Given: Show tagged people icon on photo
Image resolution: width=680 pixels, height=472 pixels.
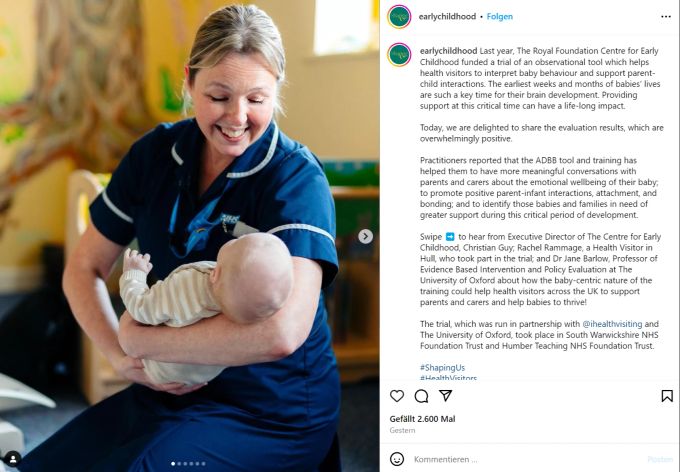Looking at the screenshot, I should pyautogui.click(x=13, y=459).
